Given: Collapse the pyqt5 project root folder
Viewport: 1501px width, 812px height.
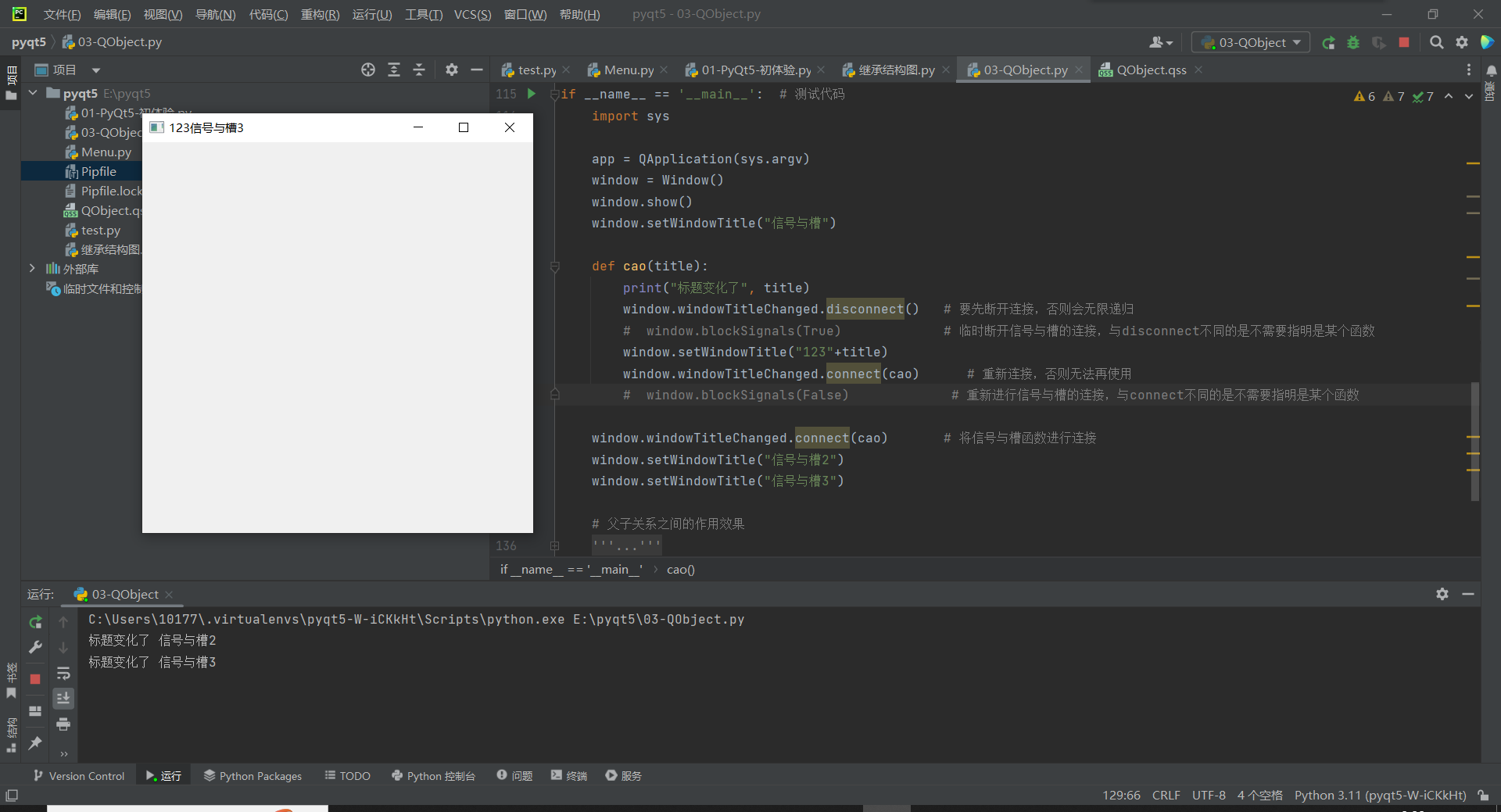Looking at the screenshot, I should 33,93.
